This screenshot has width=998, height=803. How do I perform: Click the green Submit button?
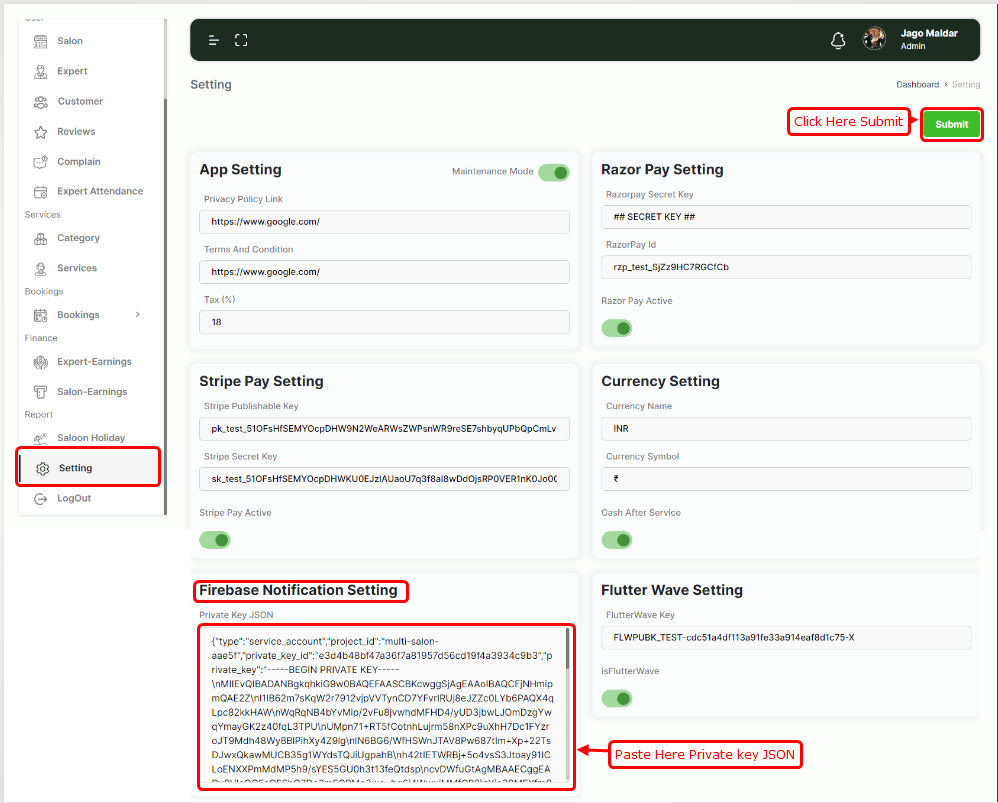[x=951, y=124]
